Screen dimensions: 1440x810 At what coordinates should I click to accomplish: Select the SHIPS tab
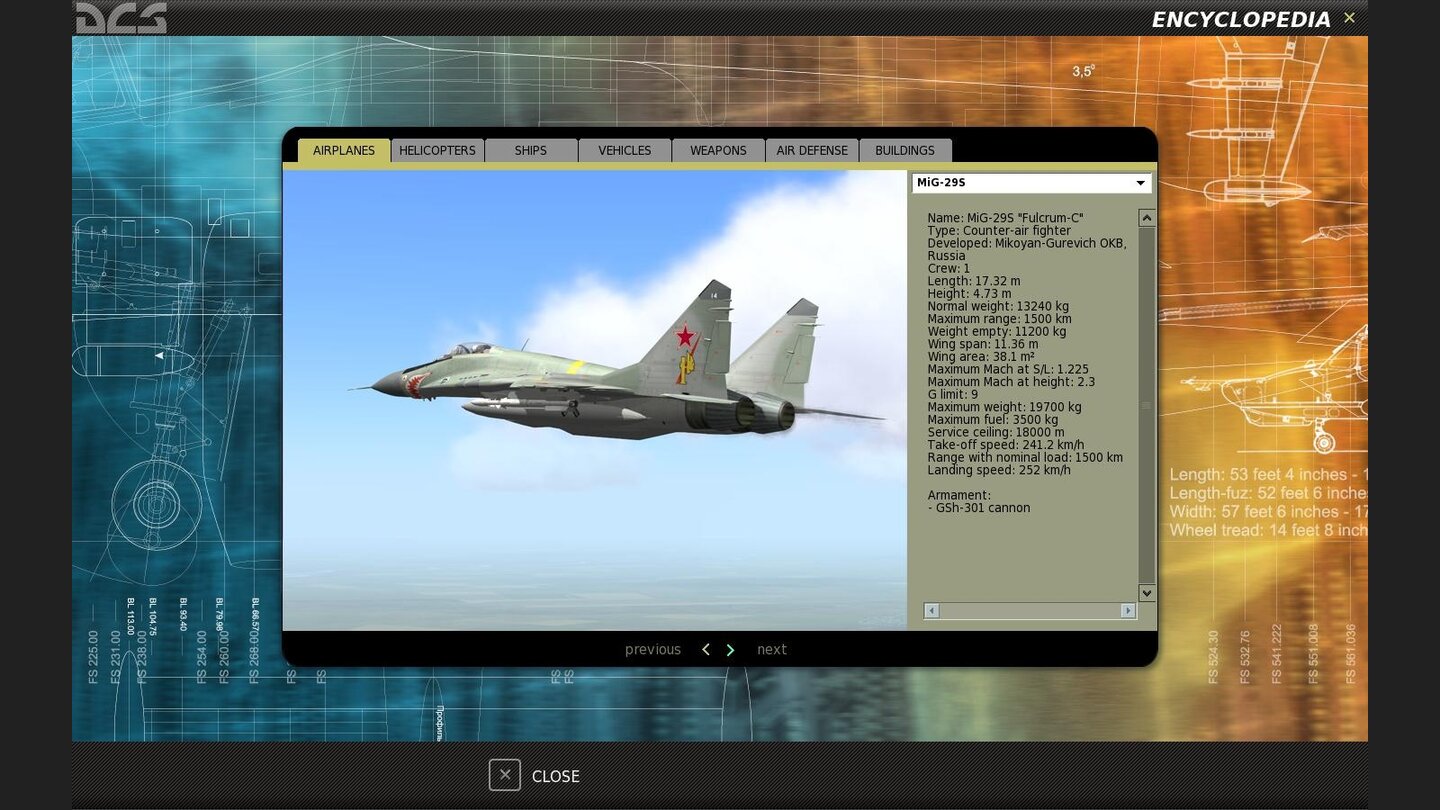click(531, 150)
